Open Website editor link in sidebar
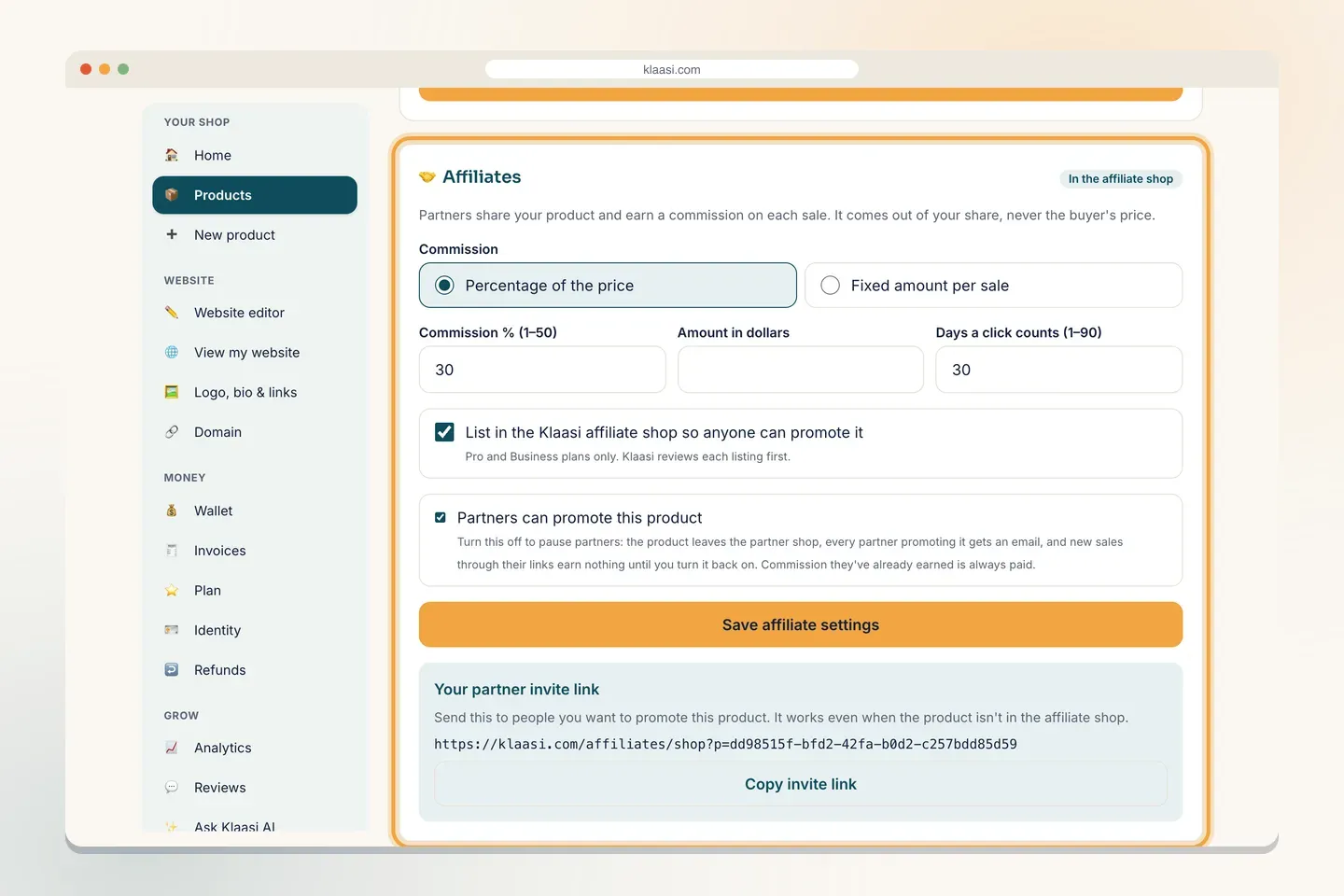 [255, 313]
